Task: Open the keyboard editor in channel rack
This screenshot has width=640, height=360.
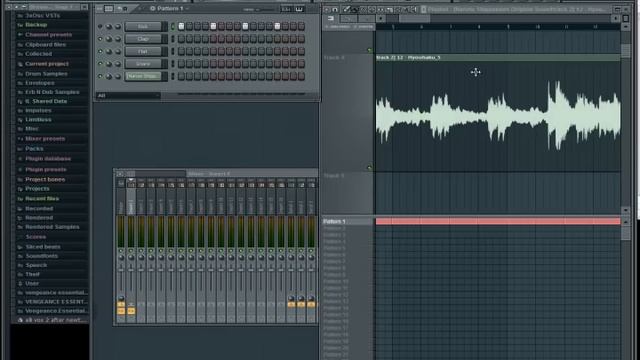Action: coord(299,9)
